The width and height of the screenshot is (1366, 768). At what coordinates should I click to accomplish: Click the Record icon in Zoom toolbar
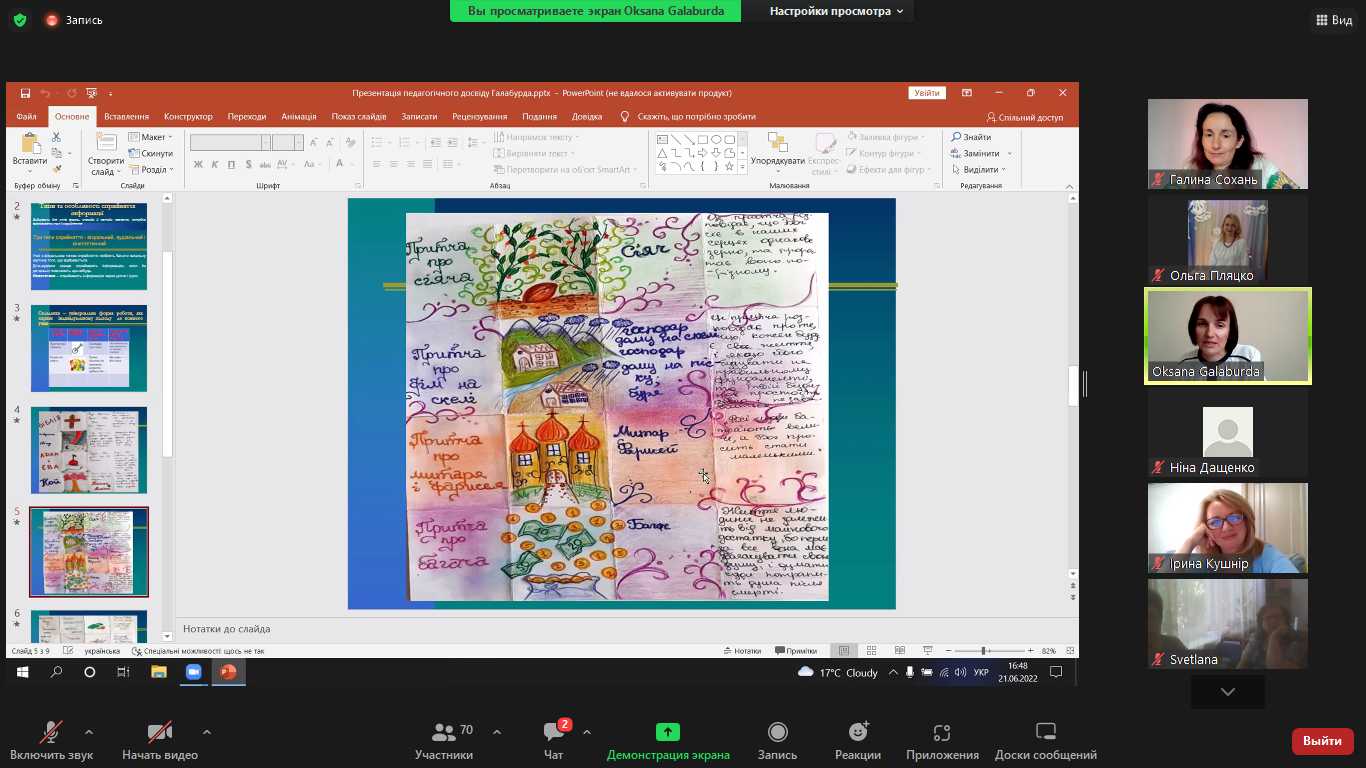coord(777,733)
